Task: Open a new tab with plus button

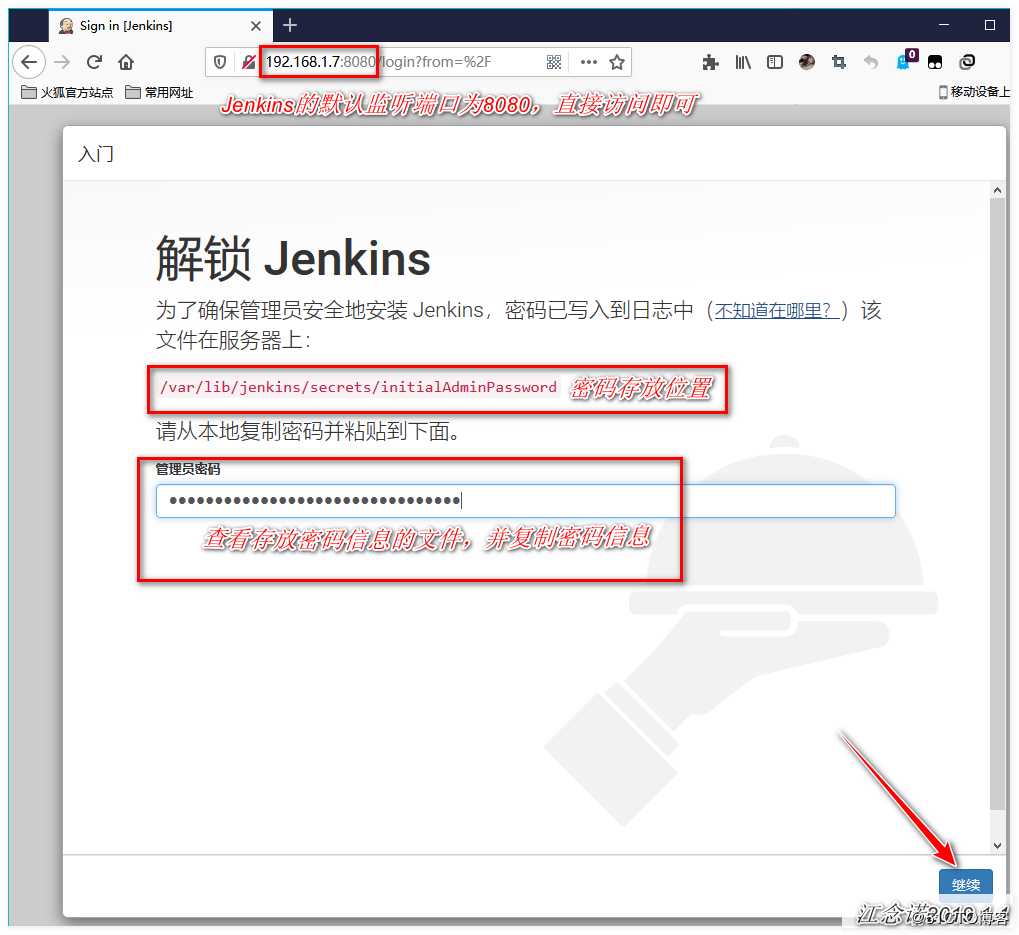Action: tap(290, 25)
